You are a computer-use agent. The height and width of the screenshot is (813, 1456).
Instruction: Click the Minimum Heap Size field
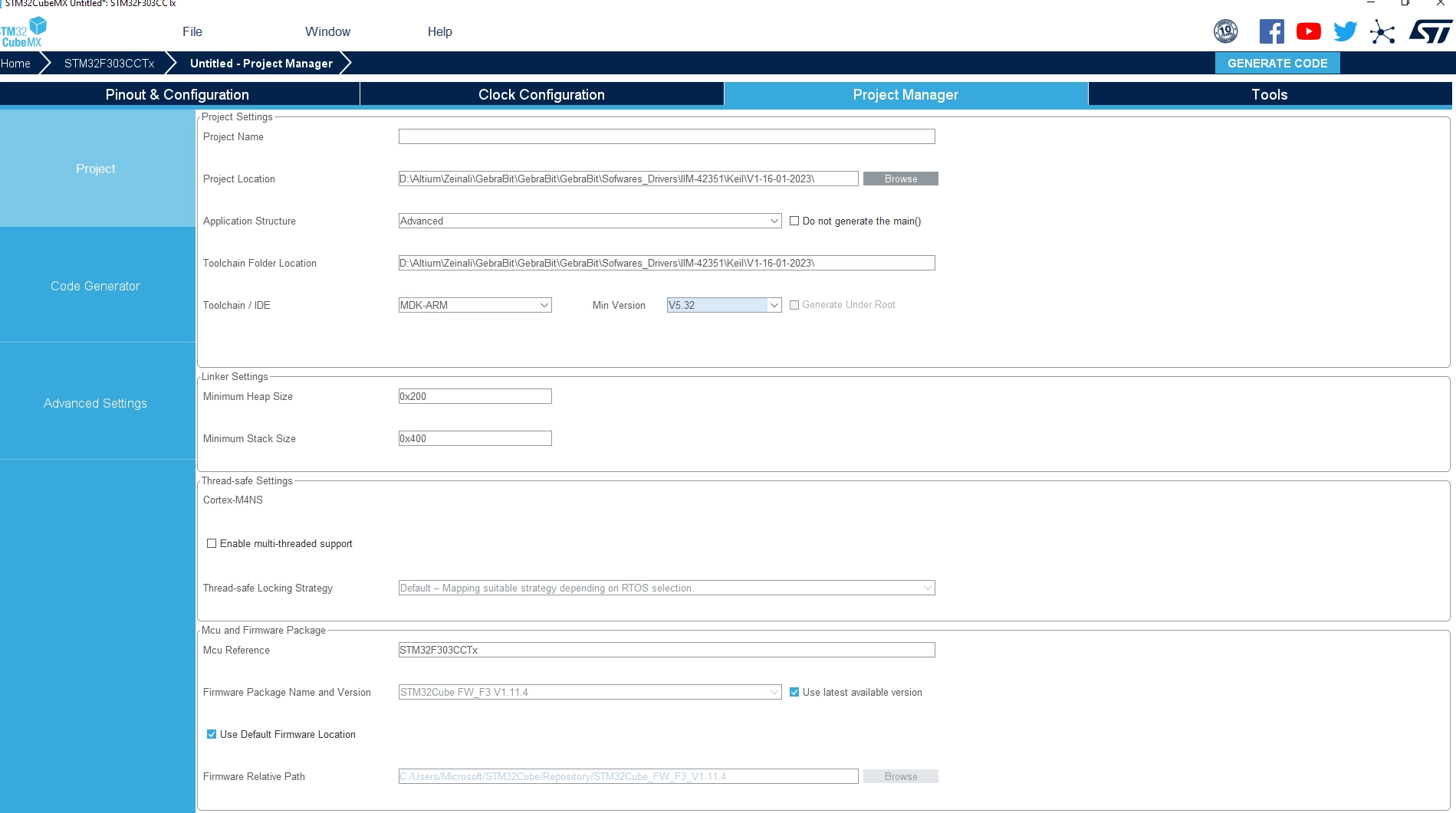coord(475,396)
